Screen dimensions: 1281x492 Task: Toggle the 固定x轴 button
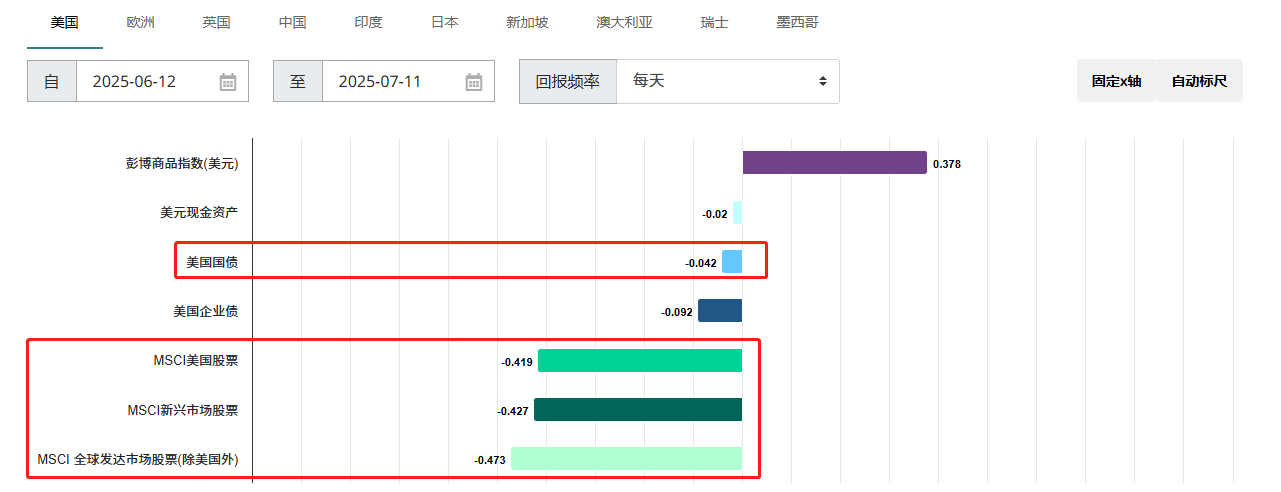pos(1116,81)
